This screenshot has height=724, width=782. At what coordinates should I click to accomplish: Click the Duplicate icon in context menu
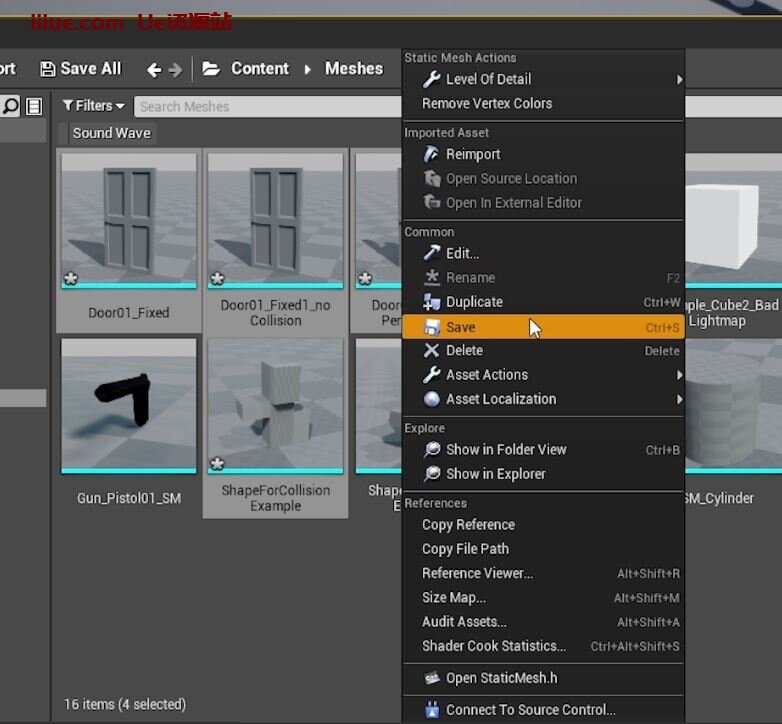tap(432, 302)
